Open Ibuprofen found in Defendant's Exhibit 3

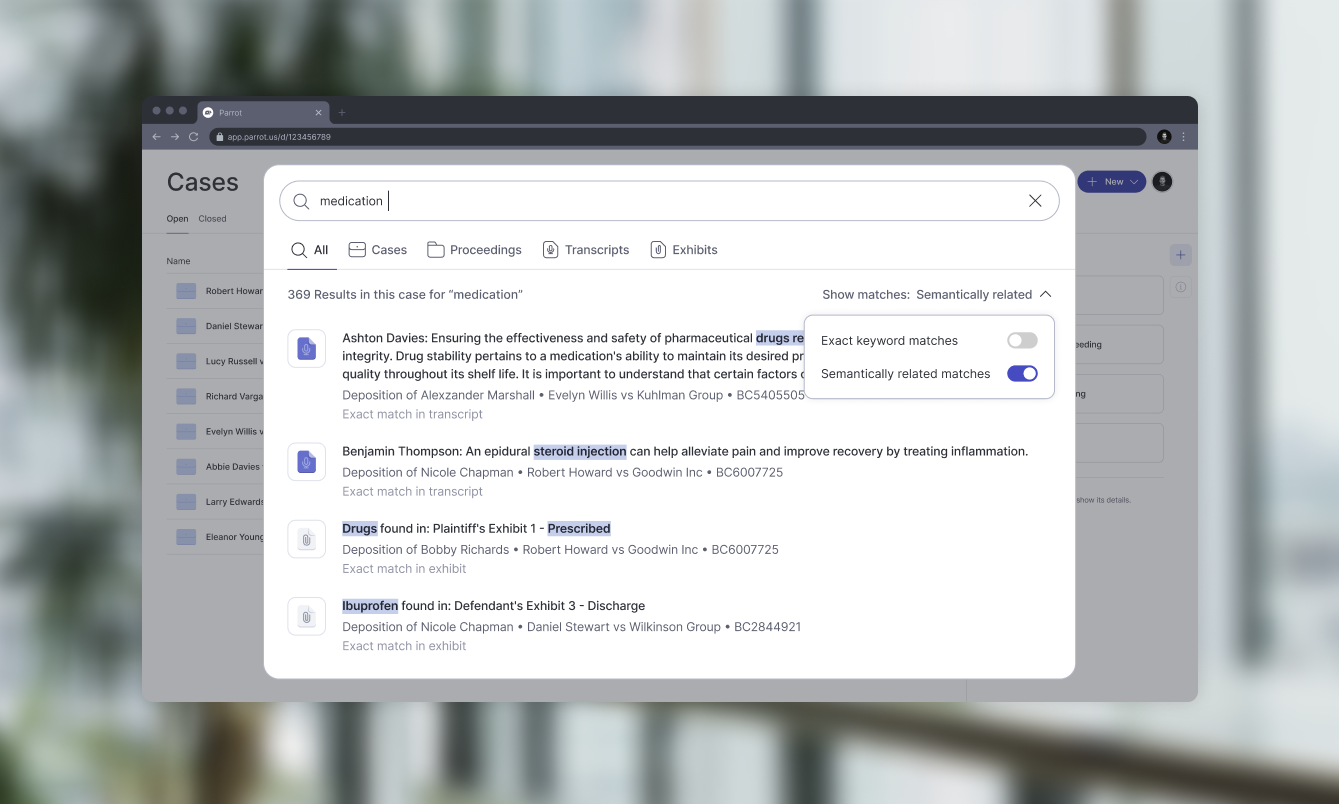click(493, 606)
